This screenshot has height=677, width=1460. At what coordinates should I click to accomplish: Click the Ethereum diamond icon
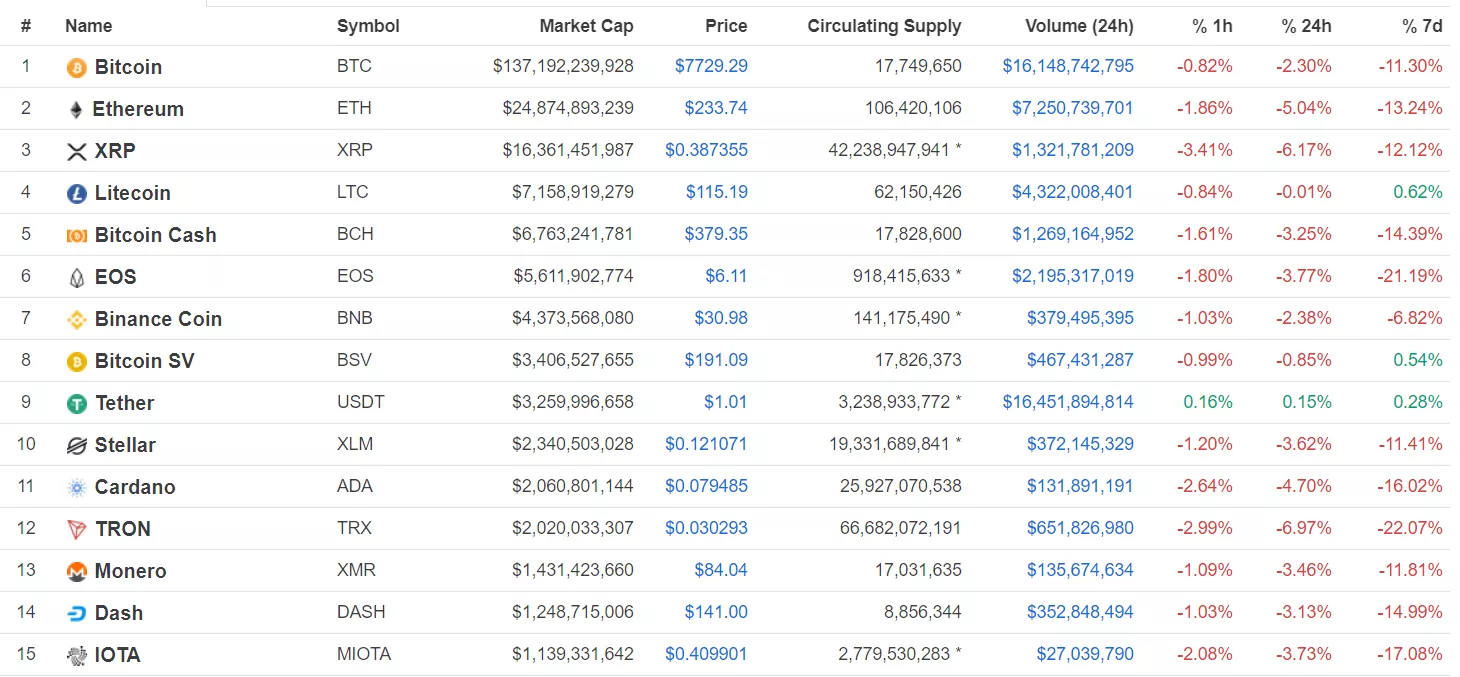coord(76,109)
